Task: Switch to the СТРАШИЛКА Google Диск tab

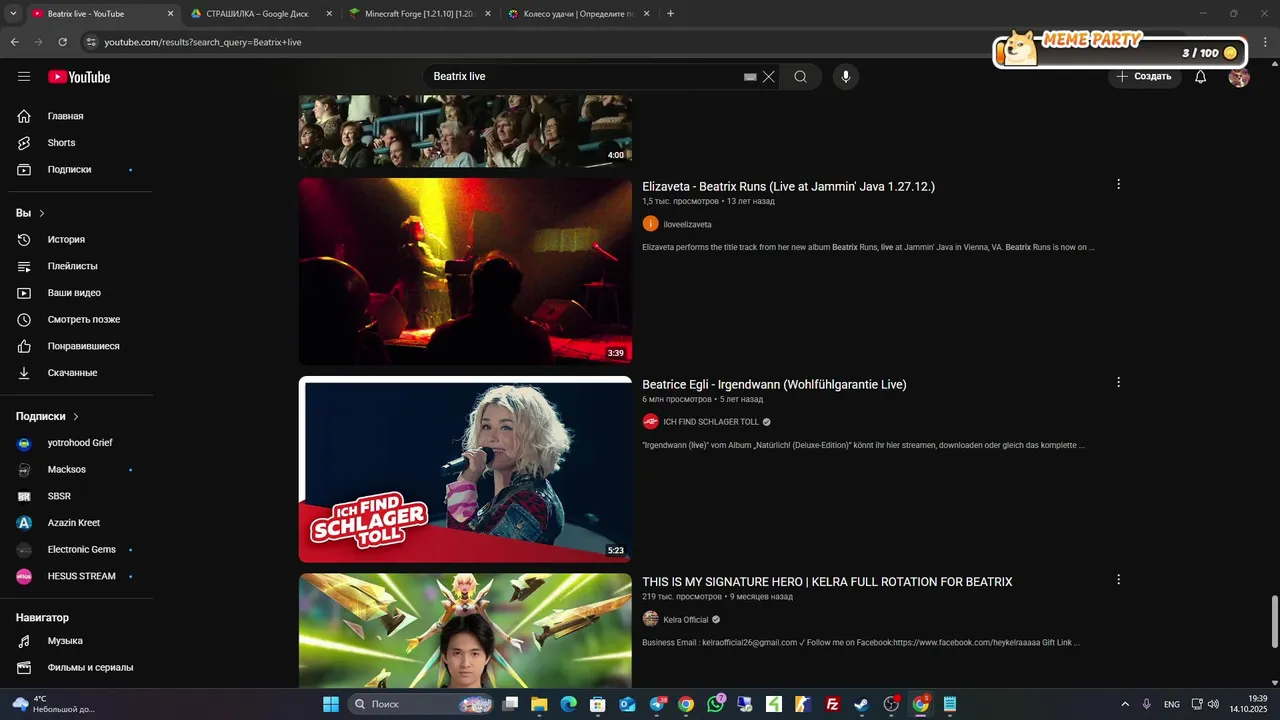Action: [257, 14]
